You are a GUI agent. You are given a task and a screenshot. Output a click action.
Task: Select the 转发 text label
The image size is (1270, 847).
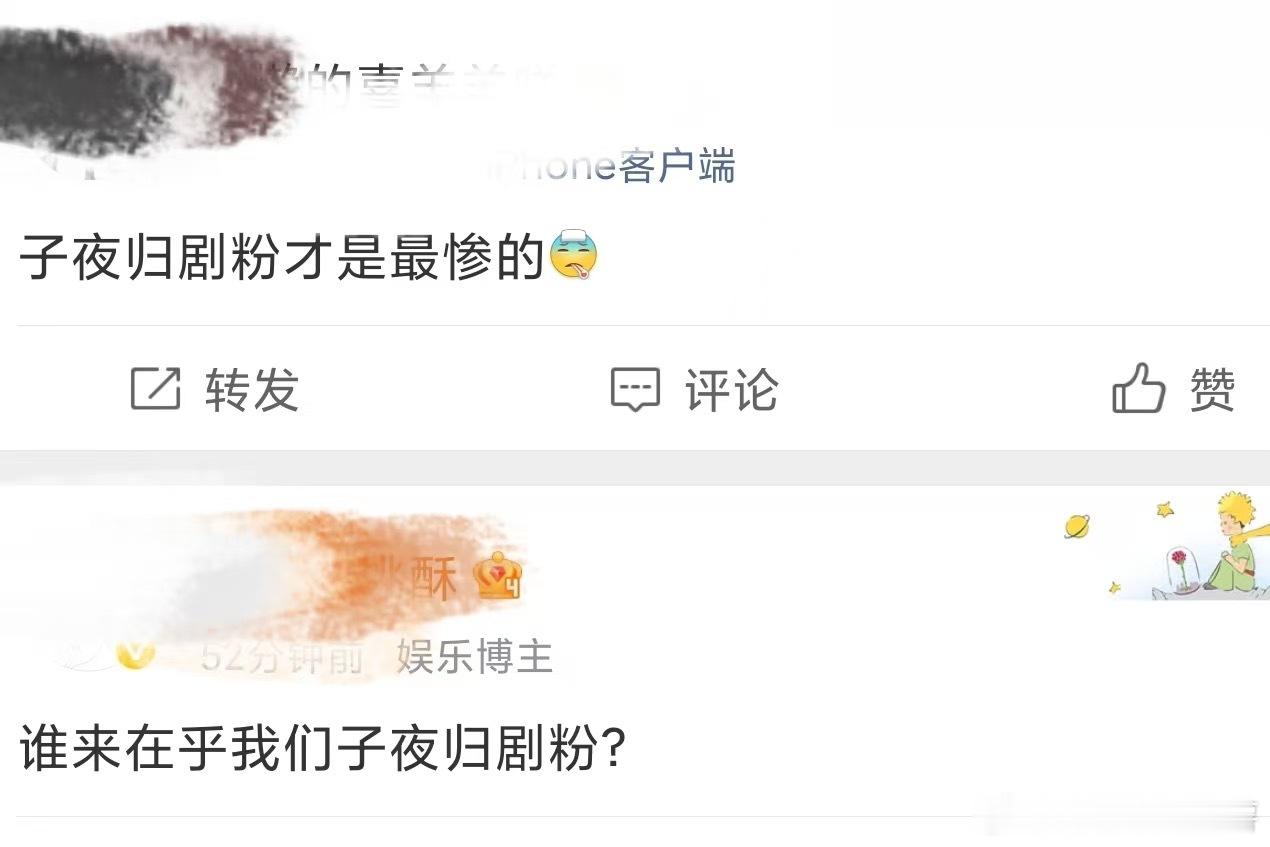pyautogui.click(x=252, y=389)
